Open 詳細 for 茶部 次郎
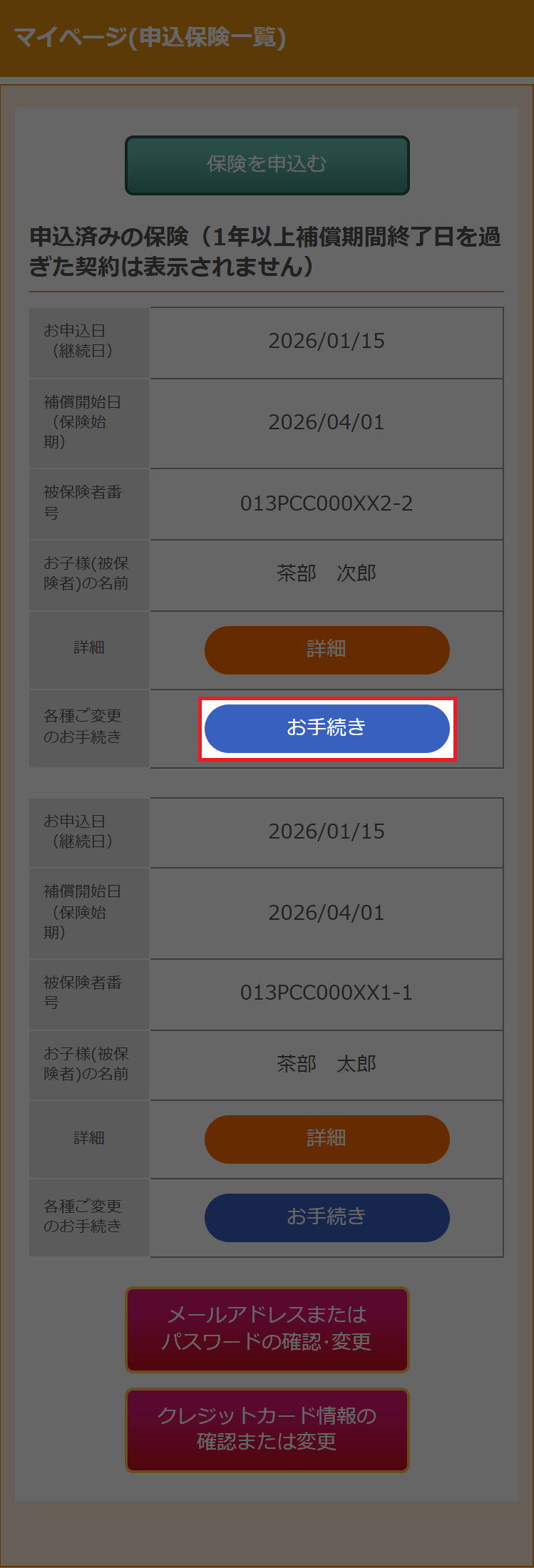This screenshot has height=1568, width=534. pyautogui.click(x=327, y=650)
